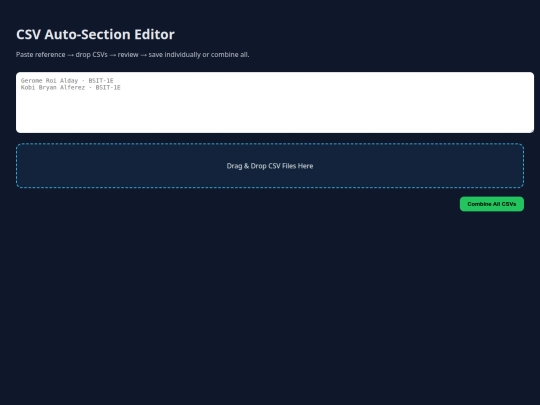Image resolution: width=540 pixels, height=405 pixels.
Task: Click the Combine All CSVs button
Action: tap(491, 204)
